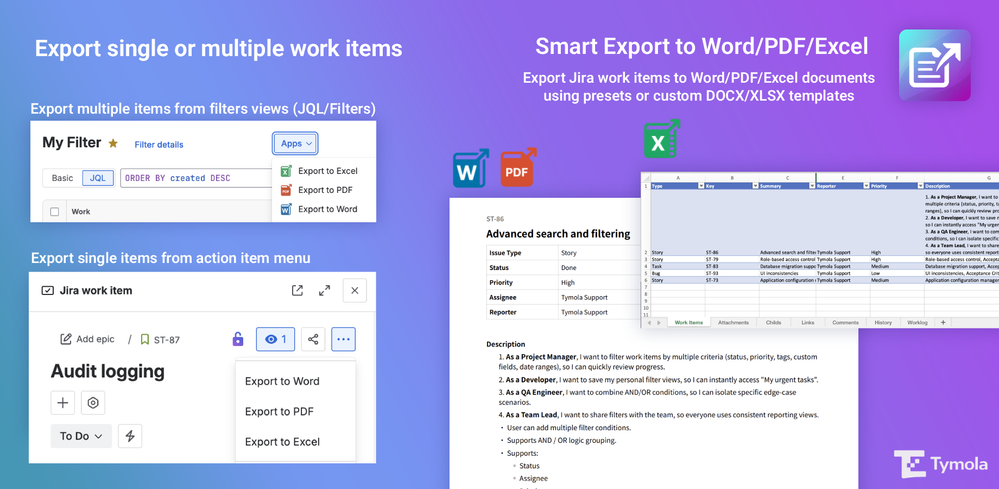Click the Advanced search and filtering heading

pos(558,234)
